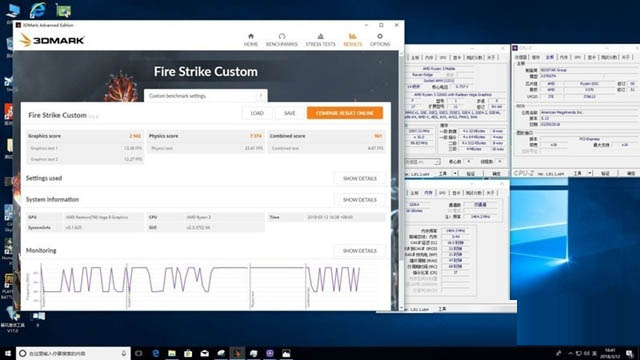Click the Monitoring frequency graph
Viewport: 640px width, 360px height.
coord(204,284)
